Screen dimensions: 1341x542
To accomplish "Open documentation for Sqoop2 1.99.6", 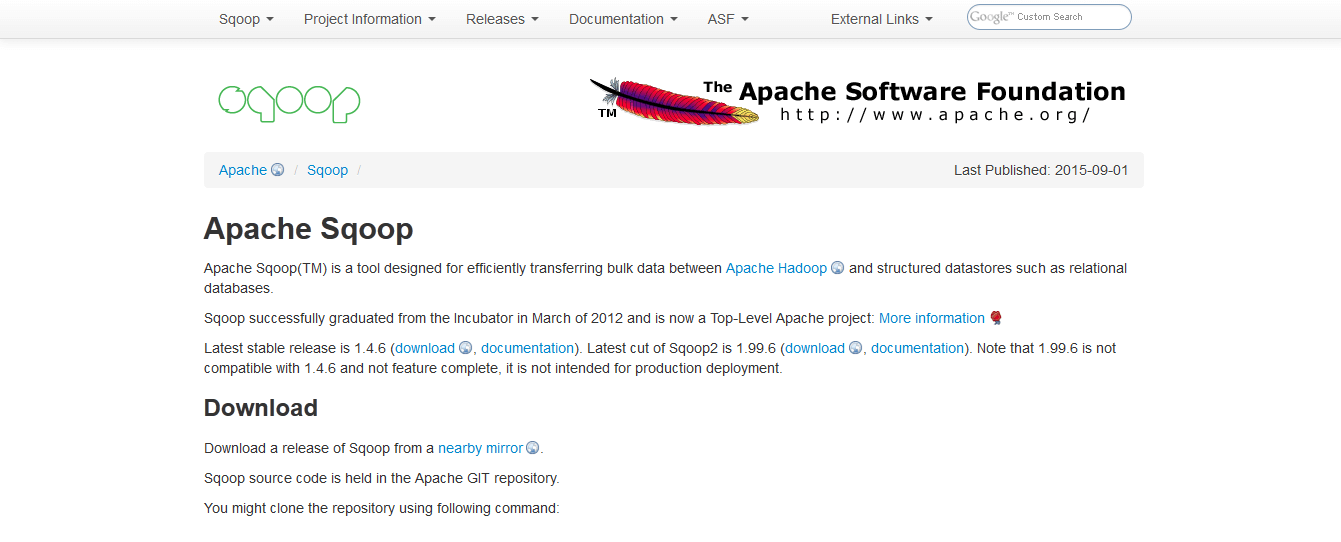I will (x=917, y=348).
